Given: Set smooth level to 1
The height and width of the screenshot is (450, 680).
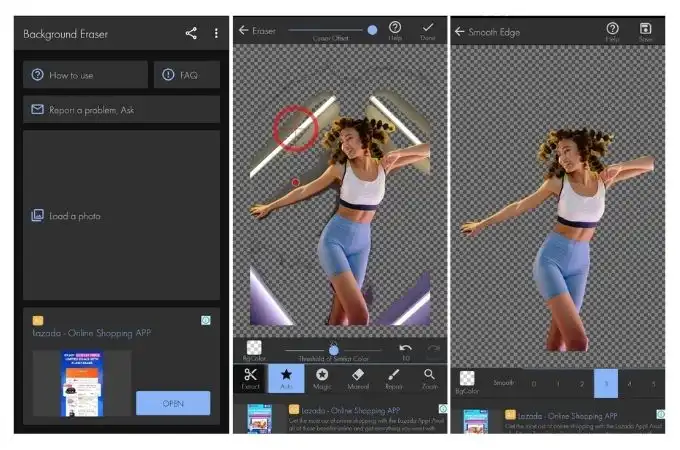Looking at the screenshot, I should pyautogui.click(x=558, y=384).
